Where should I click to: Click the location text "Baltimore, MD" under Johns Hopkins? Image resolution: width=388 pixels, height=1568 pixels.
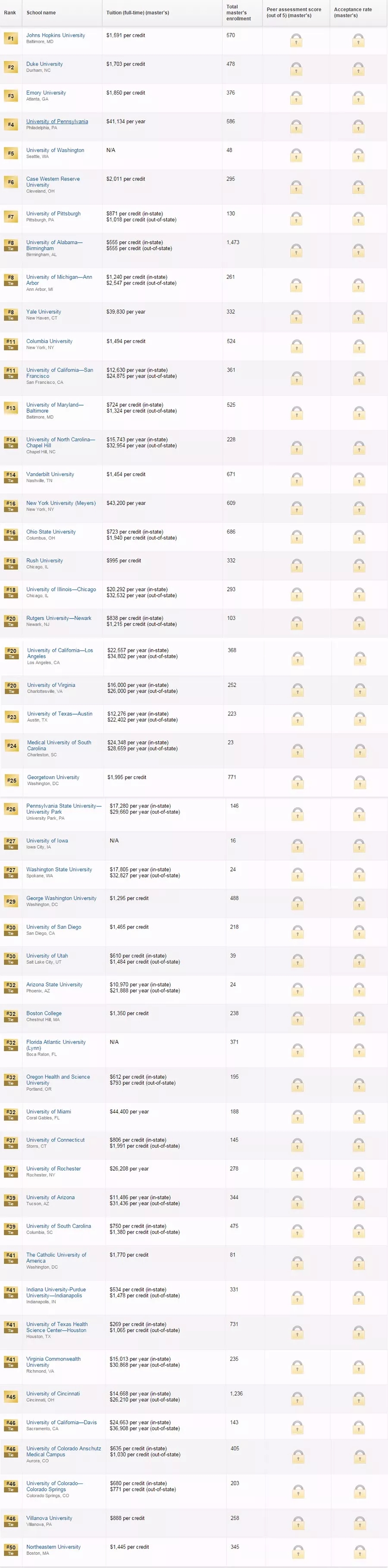tap(40, 42)
